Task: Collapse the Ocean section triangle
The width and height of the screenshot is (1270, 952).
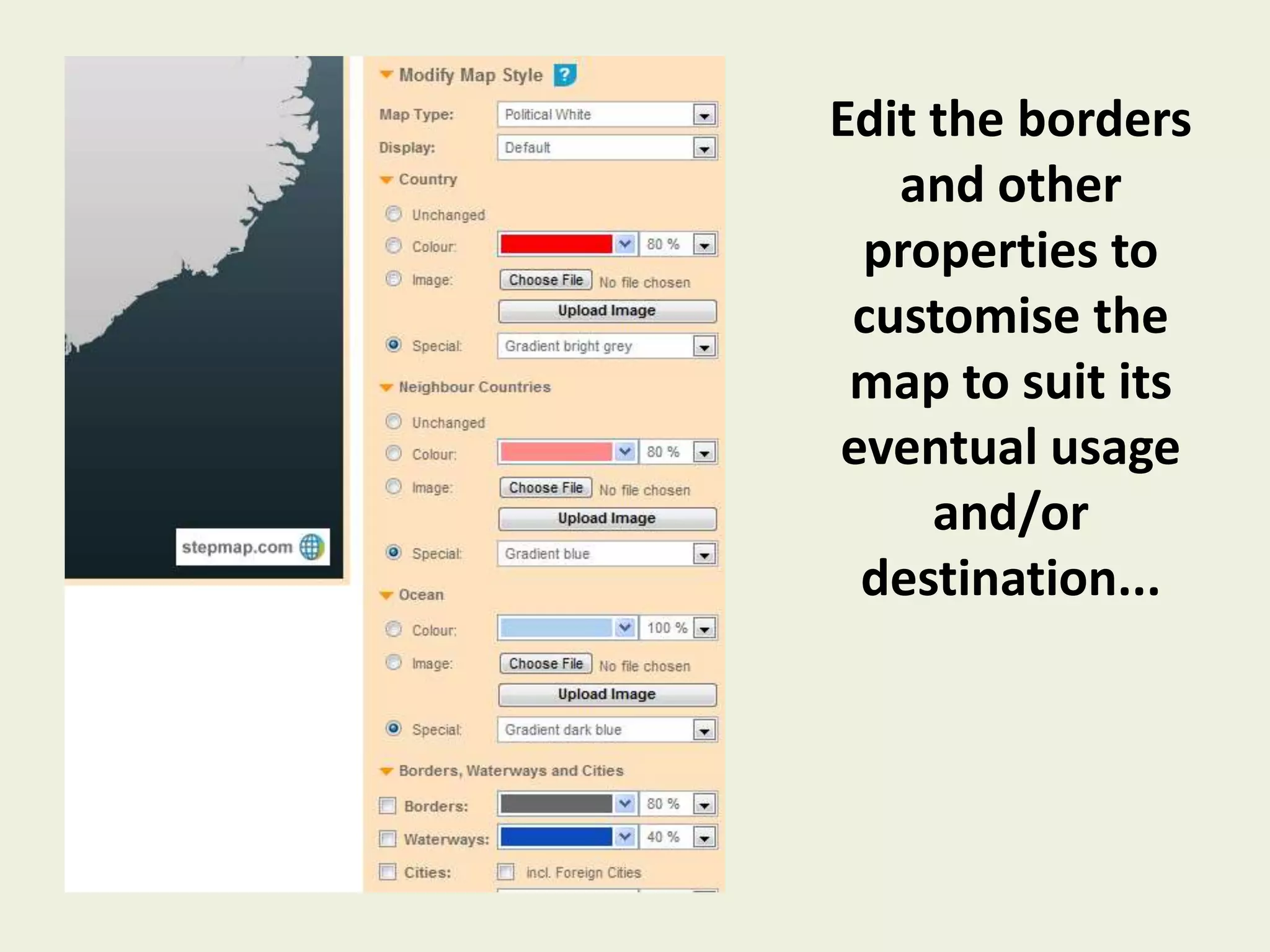Action: pos(386,595)
